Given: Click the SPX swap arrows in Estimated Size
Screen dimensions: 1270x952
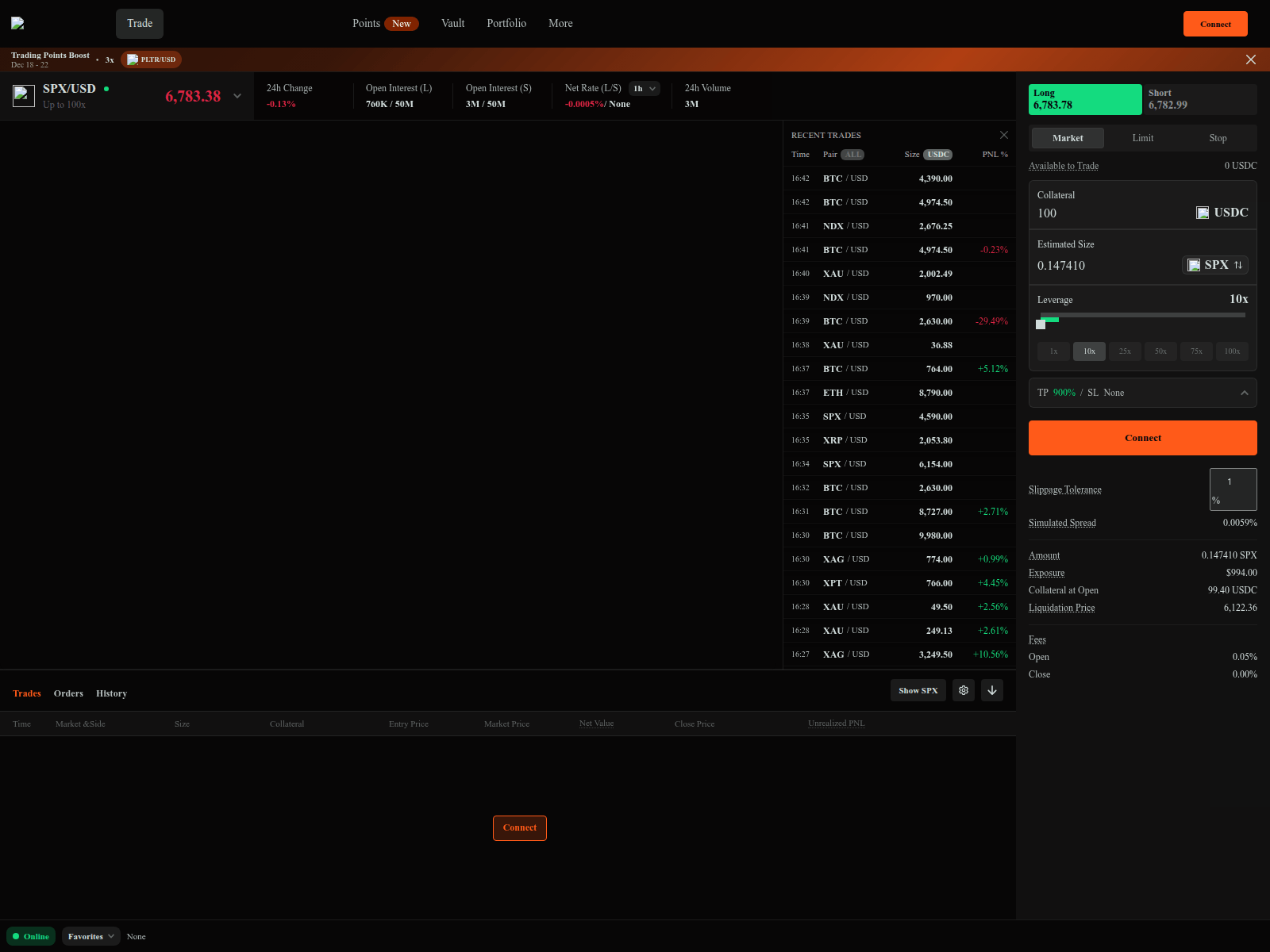Looking at the screenshot, I should (1238, 265).
